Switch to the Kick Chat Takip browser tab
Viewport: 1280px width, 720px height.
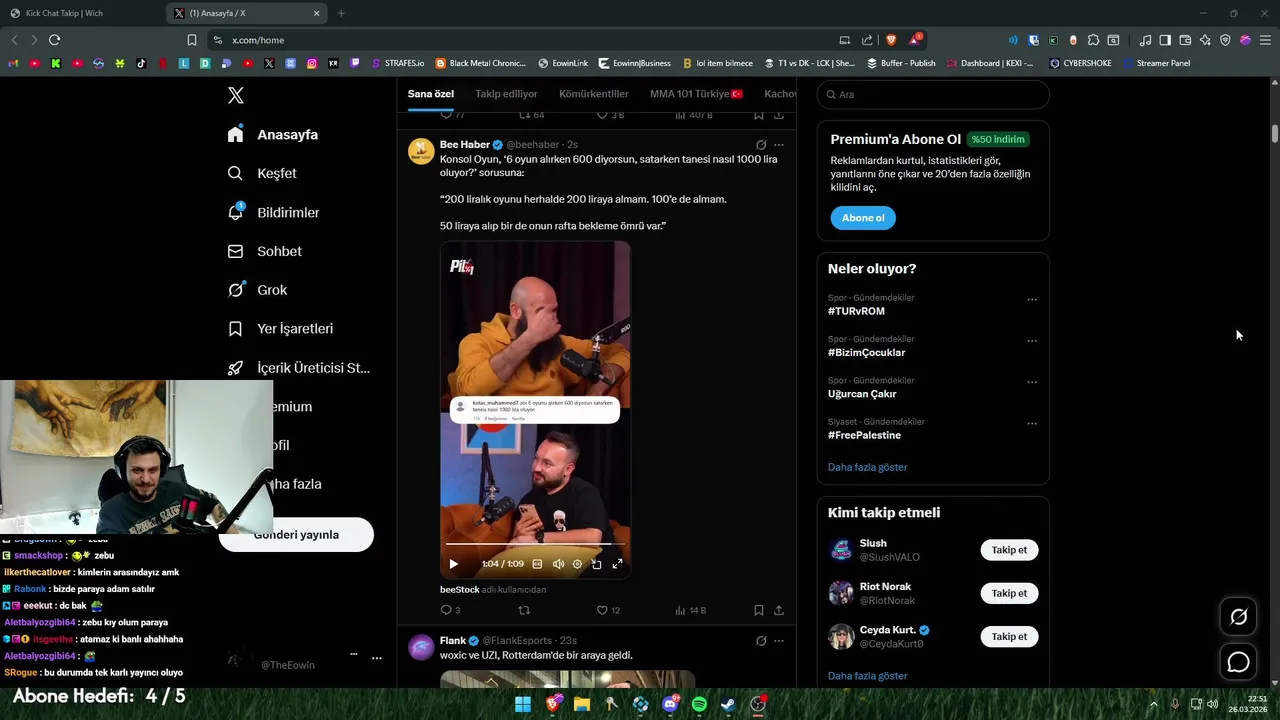coord(81,13)
